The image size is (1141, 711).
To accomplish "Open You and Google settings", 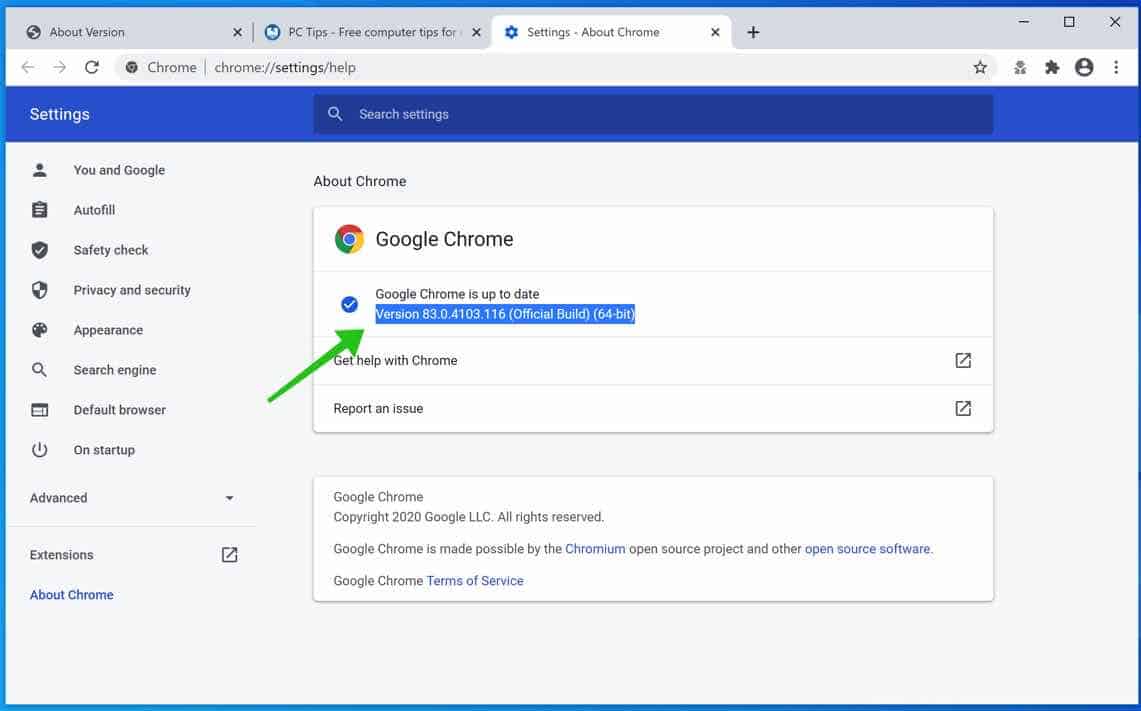I will pyautogui.click(x=119, y=170).
